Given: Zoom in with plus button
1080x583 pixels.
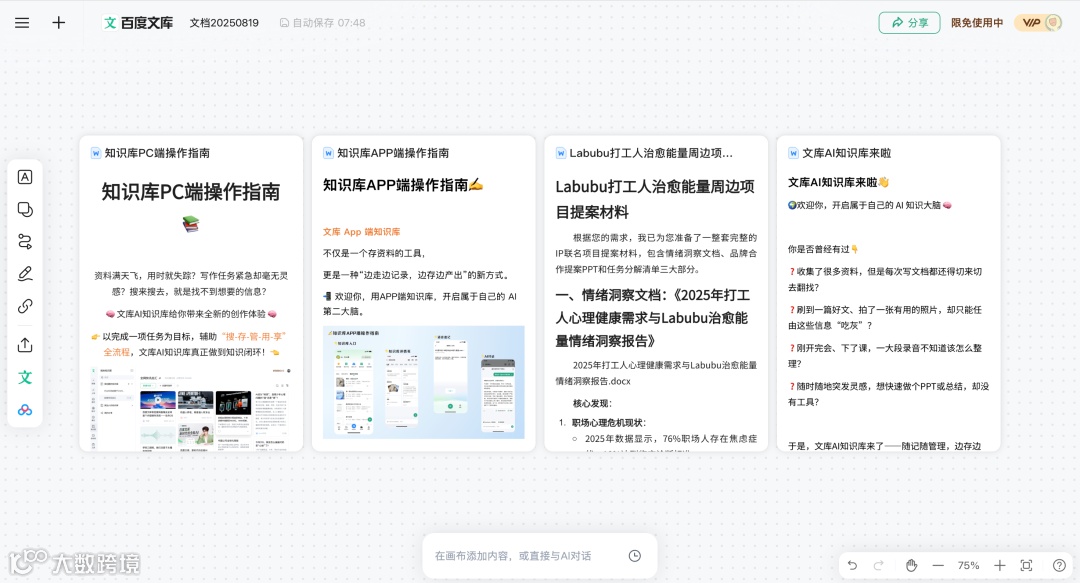Looking at the screenshot, I should [999, 565].
